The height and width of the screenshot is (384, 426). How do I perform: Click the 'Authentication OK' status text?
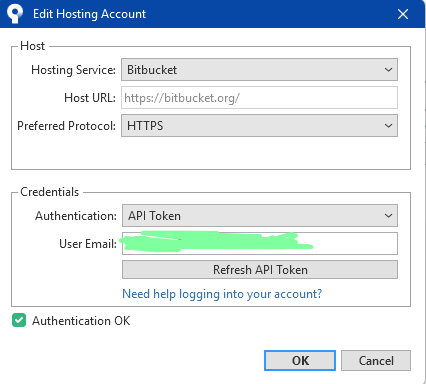81,321
